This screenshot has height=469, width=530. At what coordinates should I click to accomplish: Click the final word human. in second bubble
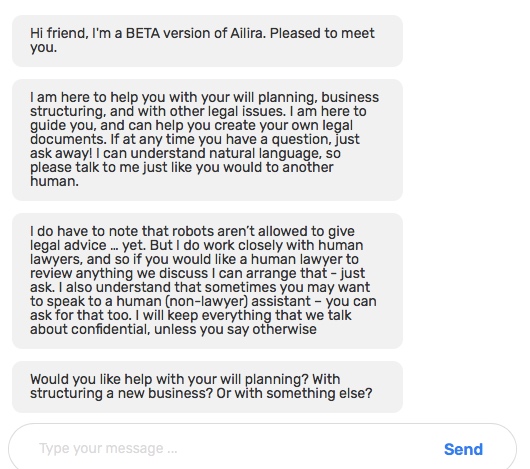pos(54,181)
